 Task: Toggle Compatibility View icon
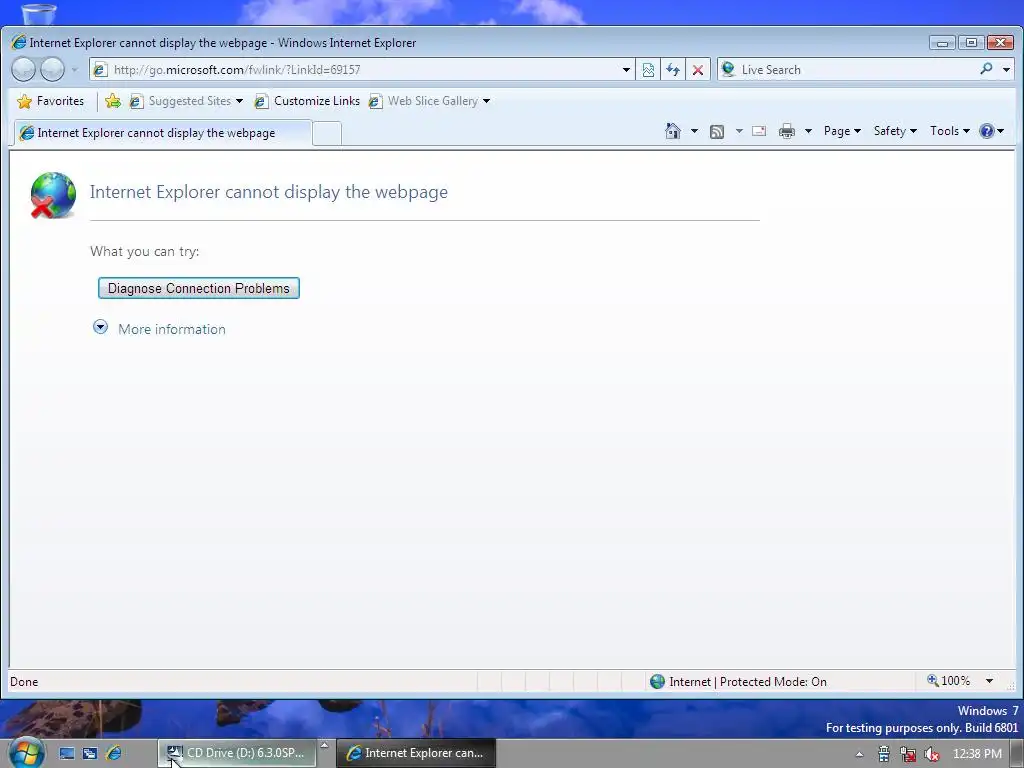tap(648, 70)
